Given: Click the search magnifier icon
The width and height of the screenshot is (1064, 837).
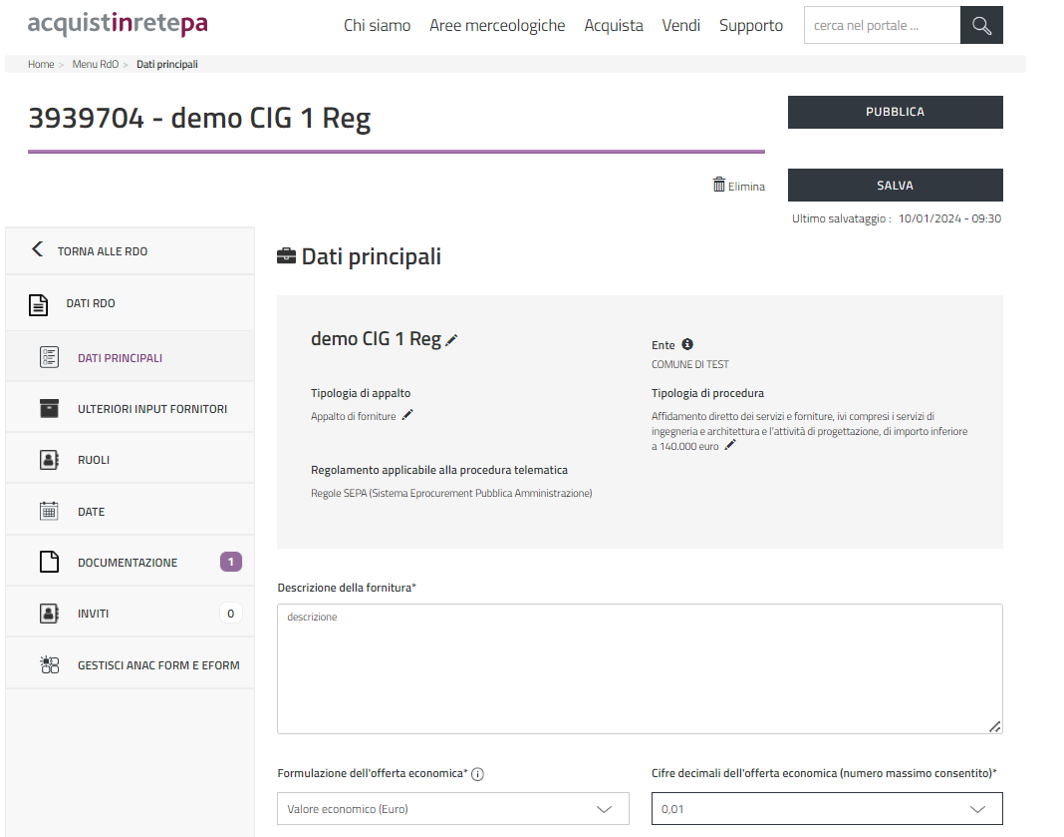Looking at the screenshot, I should [981, 26].
